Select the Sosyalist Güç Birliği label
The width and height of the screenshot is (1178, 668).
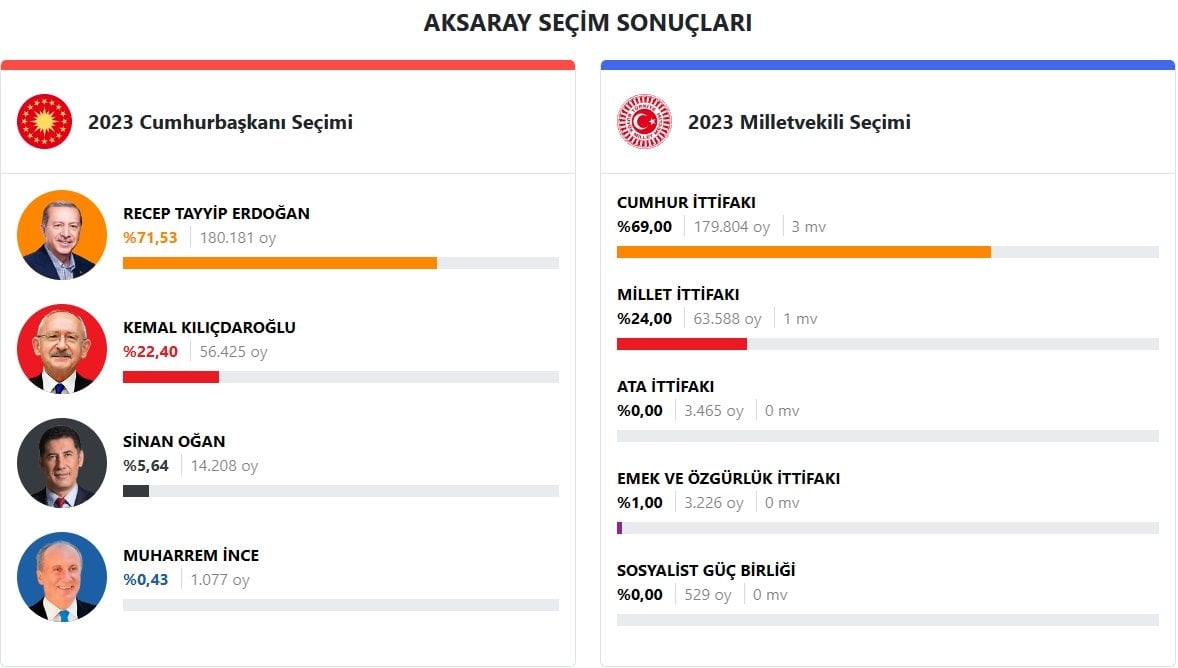pyautogui.click(x=706, y=571)
